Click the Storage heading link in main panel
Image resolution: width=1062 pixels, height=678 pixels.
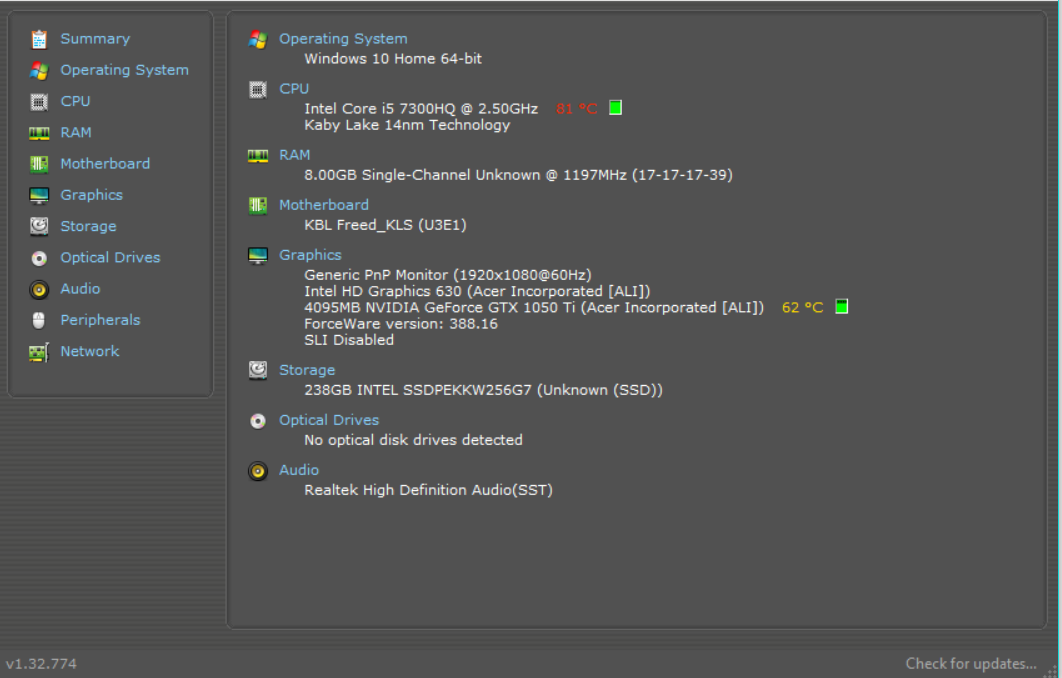pyautogui.click(x=307, y=370)
